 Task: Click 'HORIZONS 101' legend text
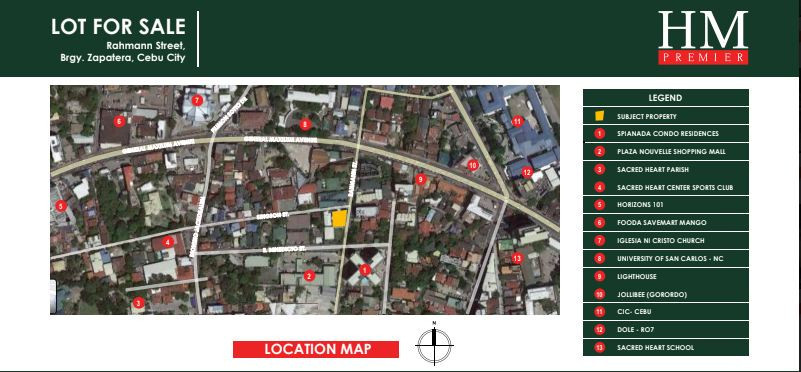[x=641, y=205]
